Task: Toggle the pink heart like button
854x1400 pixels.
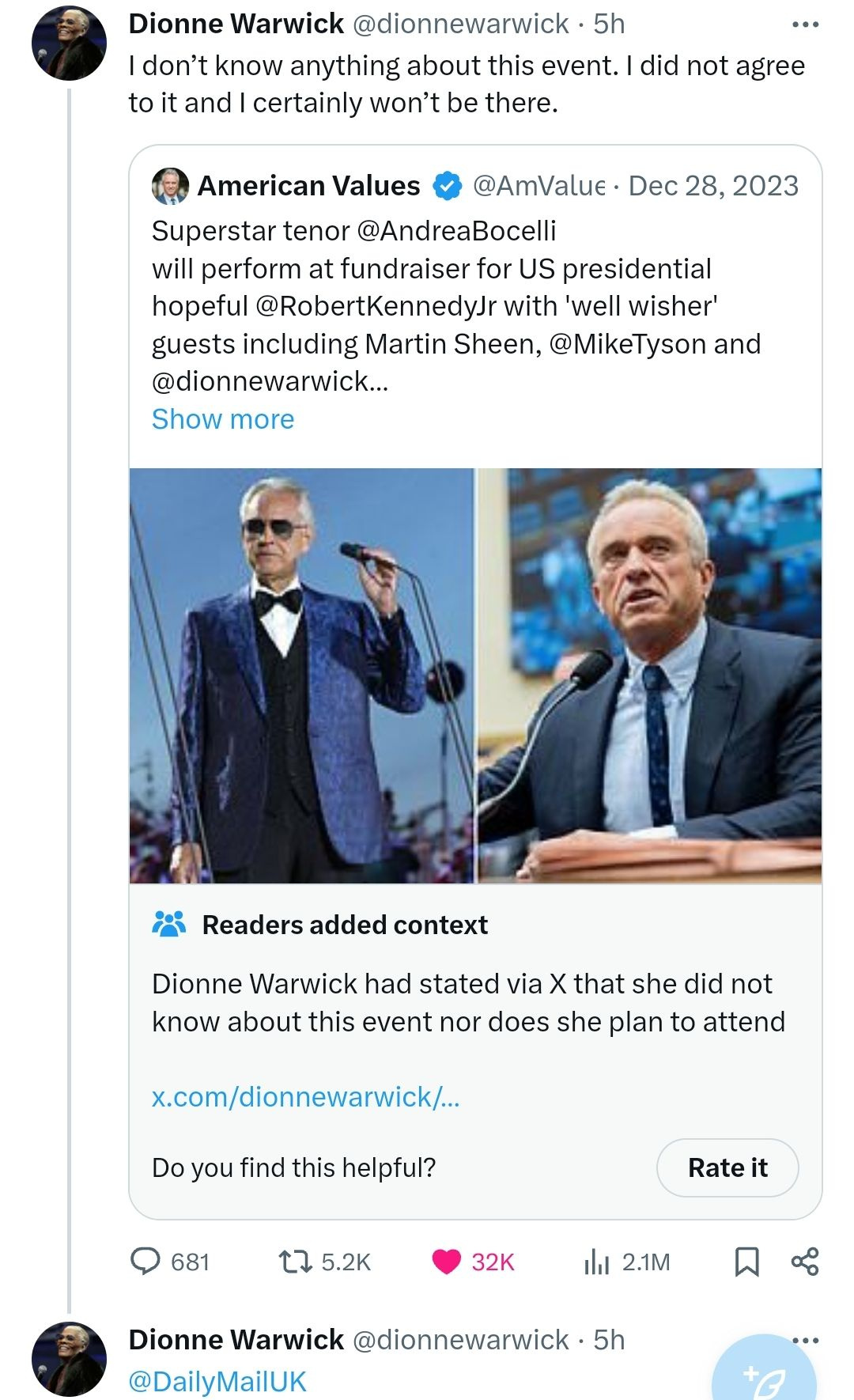Action: pos(447,1261)
